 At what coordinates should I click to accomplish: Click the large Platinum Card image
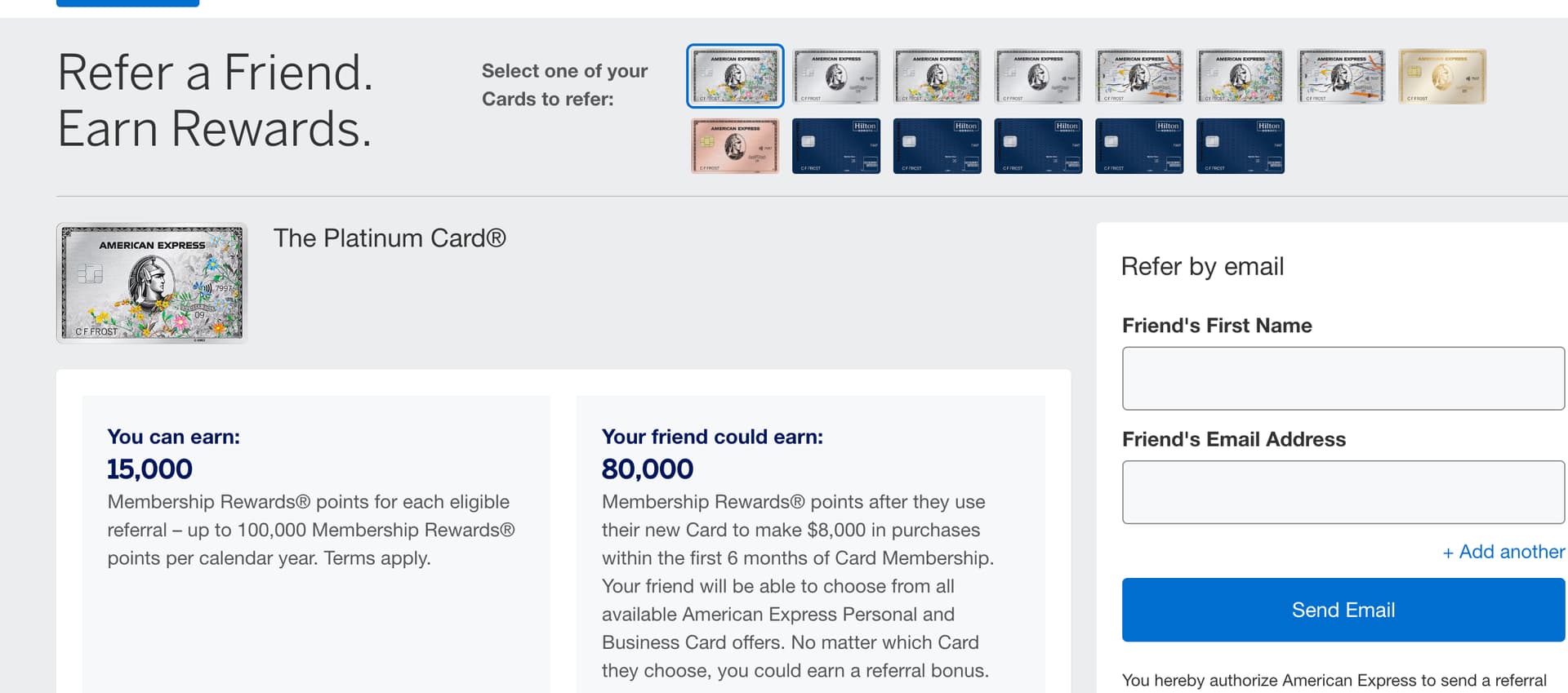152,282
